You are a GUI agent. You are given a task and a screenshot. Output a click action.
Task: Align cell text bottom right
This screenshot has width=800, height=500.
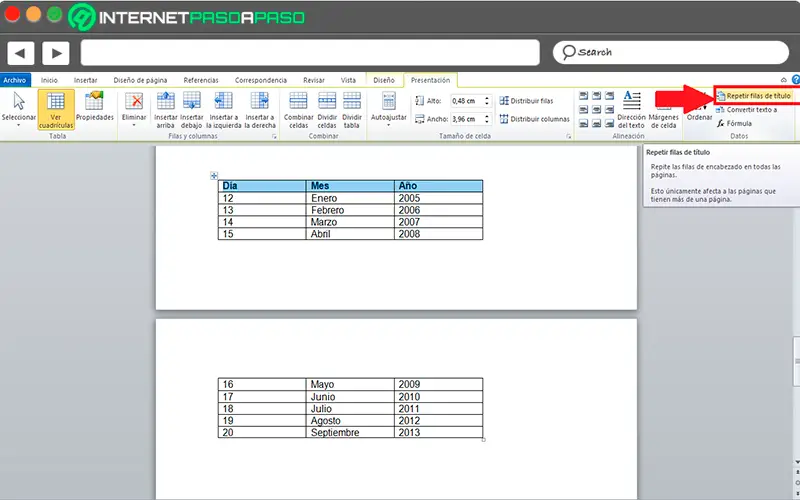(610, 123)
